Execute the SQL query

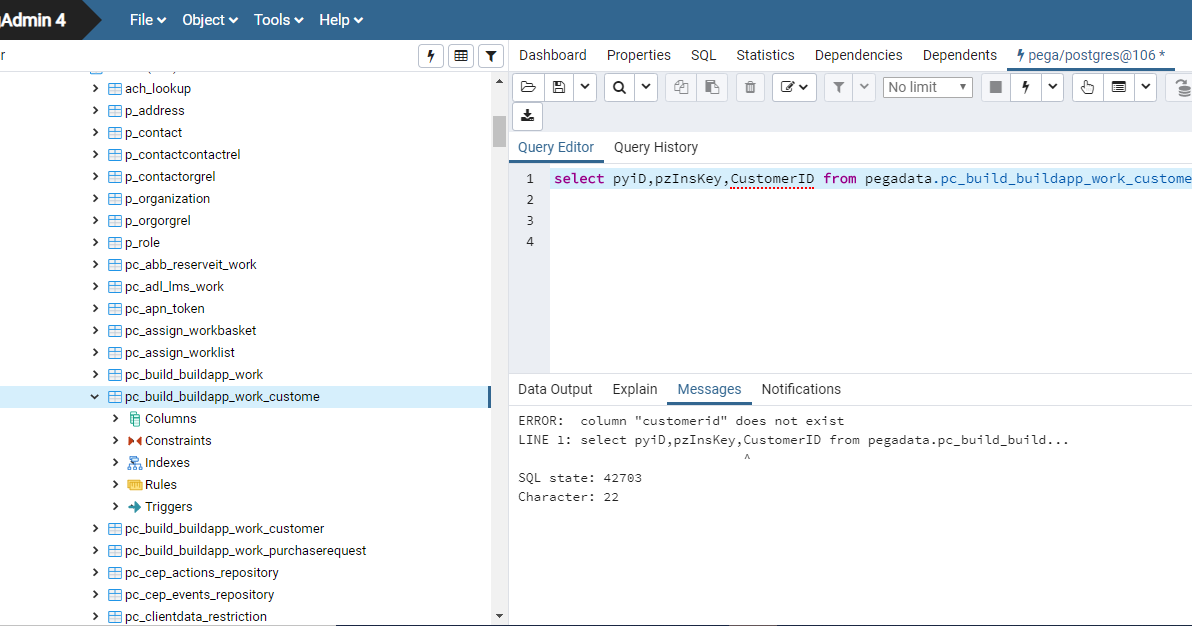1024,87
